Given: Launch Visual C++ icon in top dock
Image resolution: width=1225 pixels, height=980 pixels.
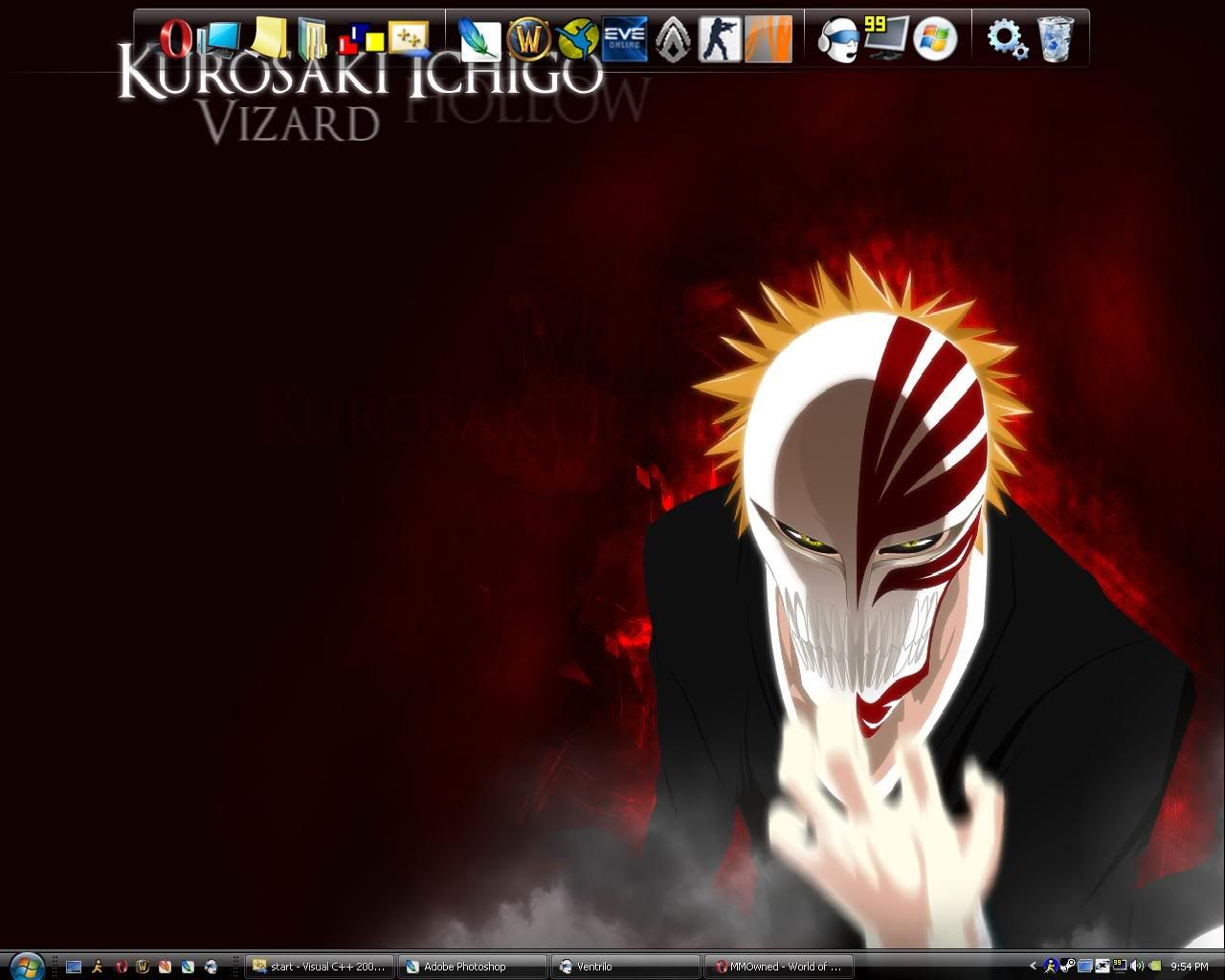Looking at the screenshot, I should click(409, 38).
